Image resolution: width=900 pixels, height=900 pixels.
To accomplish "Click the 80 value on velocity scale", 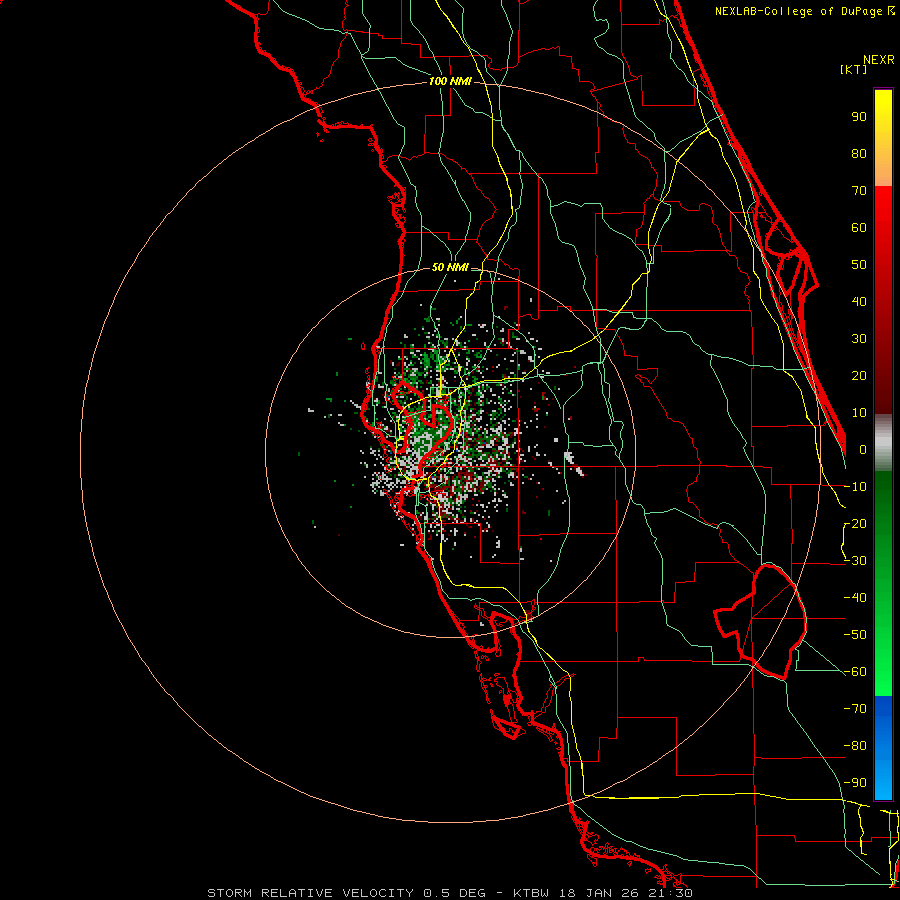I will pyautogui.click(x=859, y=154).
